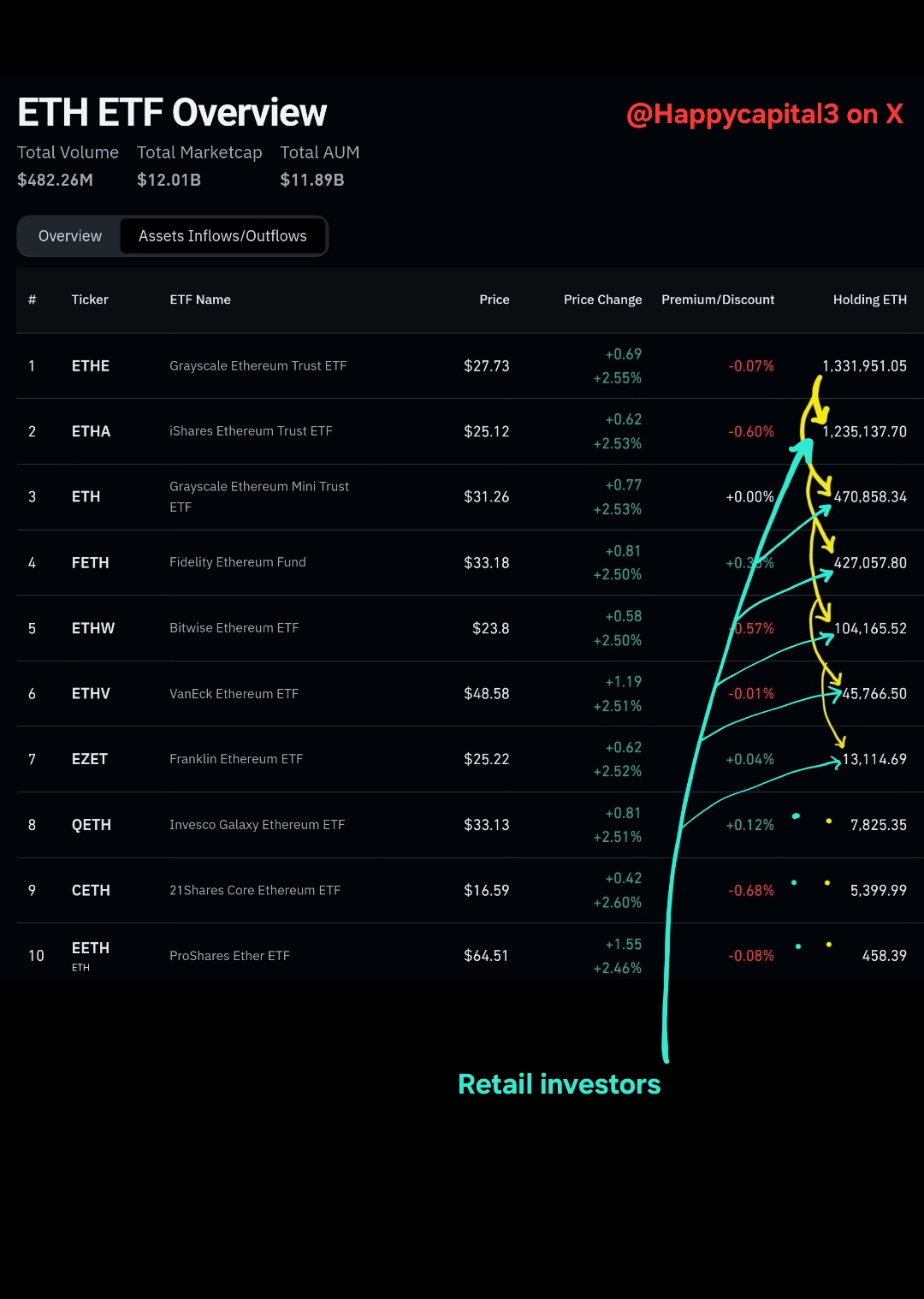Click the ETH ETF Overview heading
This screenshot has width=924, height=1299.
coord(172,112)
